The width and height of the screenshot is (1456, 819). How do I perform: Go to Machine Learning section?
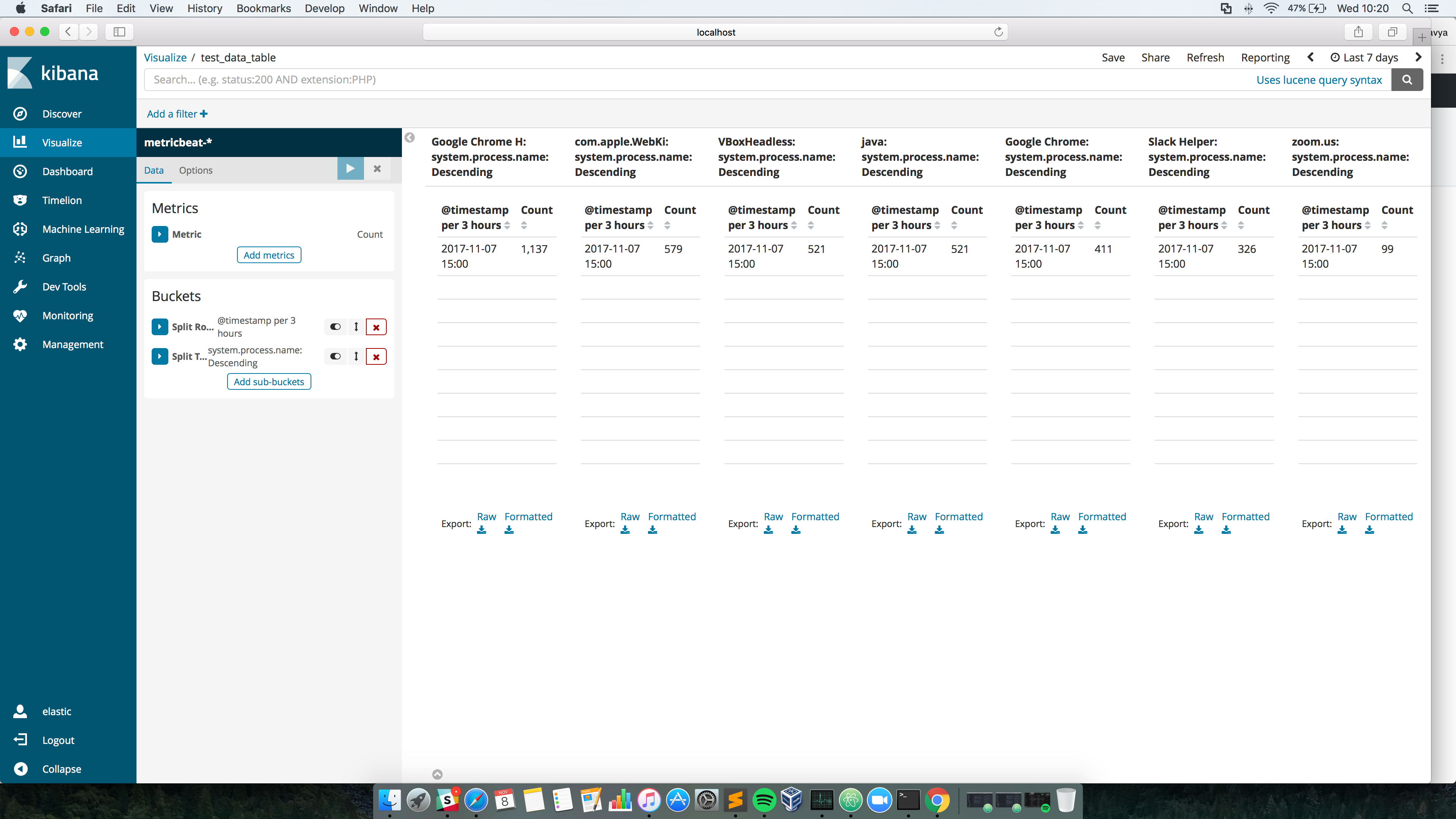tap(83, 229)
